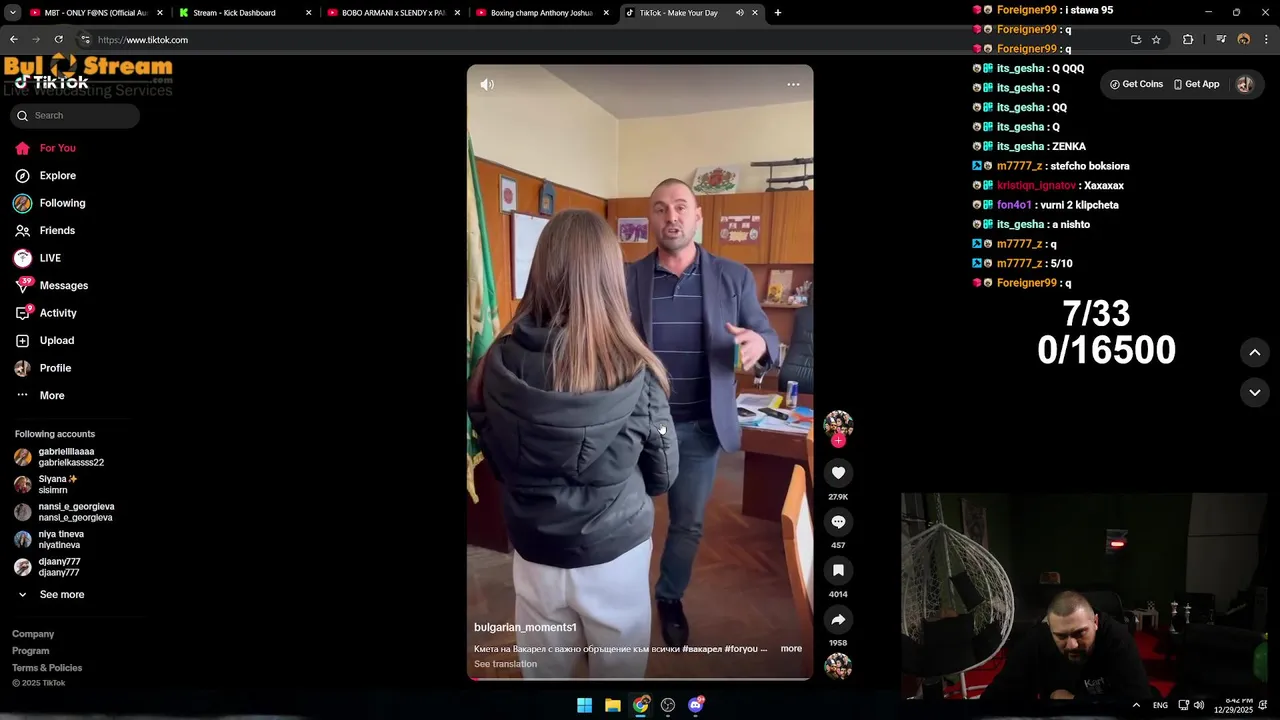Open File Explorer from taskbar

(613, 705)
